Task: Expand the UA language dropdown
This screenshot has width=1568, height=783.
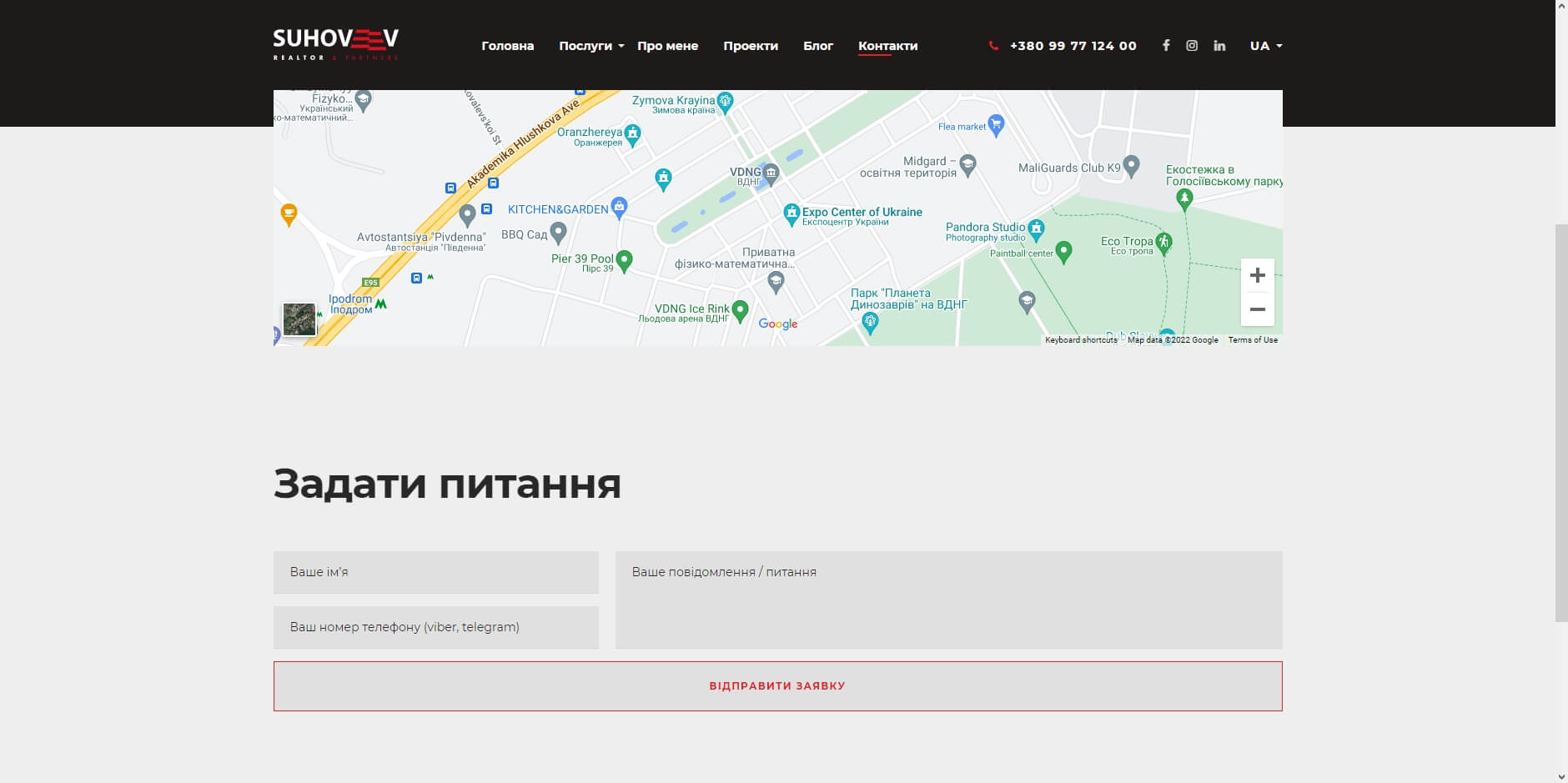Action: (x=1265, y=46)
